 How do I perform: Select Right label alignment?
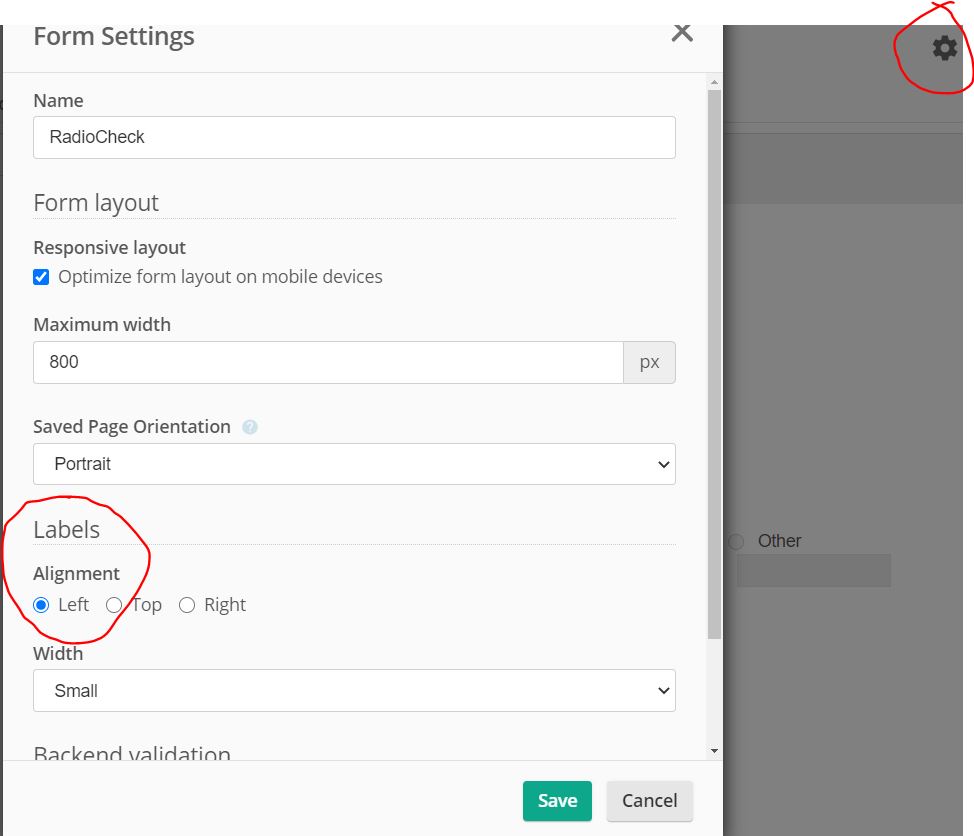187,605
